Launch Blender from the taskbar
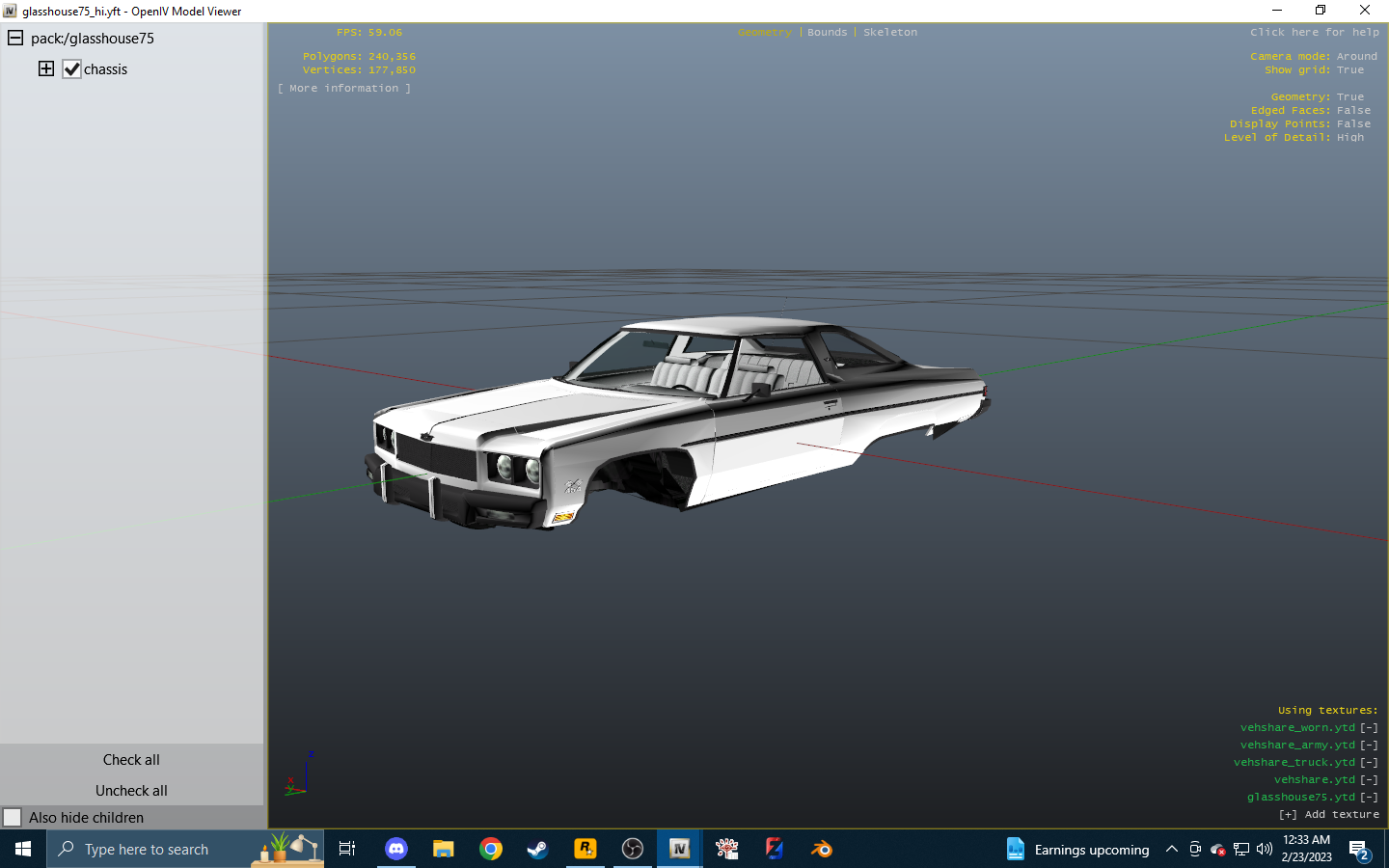 [821, 850]
